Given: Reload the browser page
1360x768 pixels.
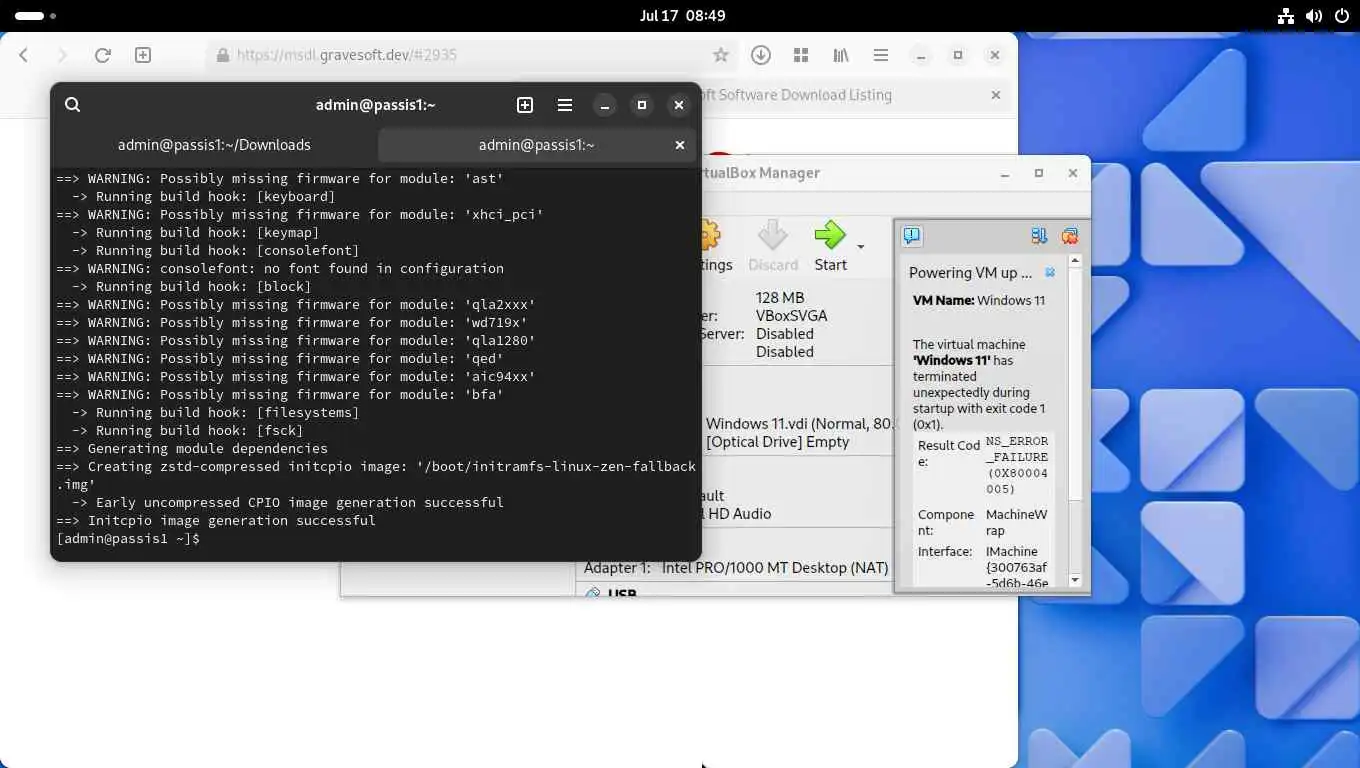Looking at the screenshot, I should 102,55.
